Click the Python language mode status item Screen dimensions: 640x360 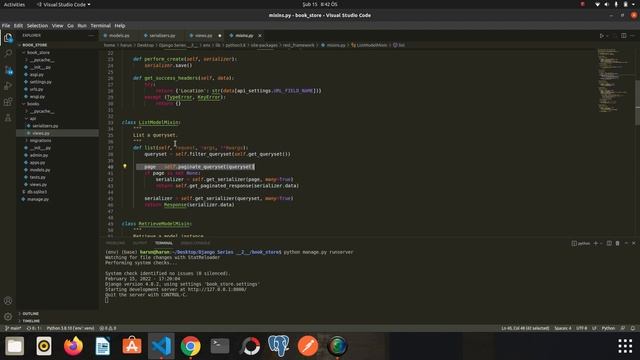coord(608,328)
